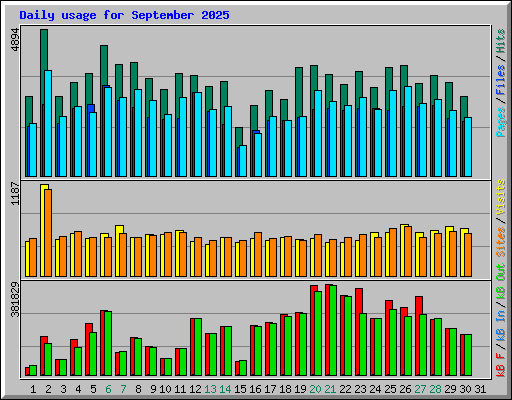This screenshot has height=400, width=512.
Task: Click the 4894 top chart scale value
Action: 15,40
